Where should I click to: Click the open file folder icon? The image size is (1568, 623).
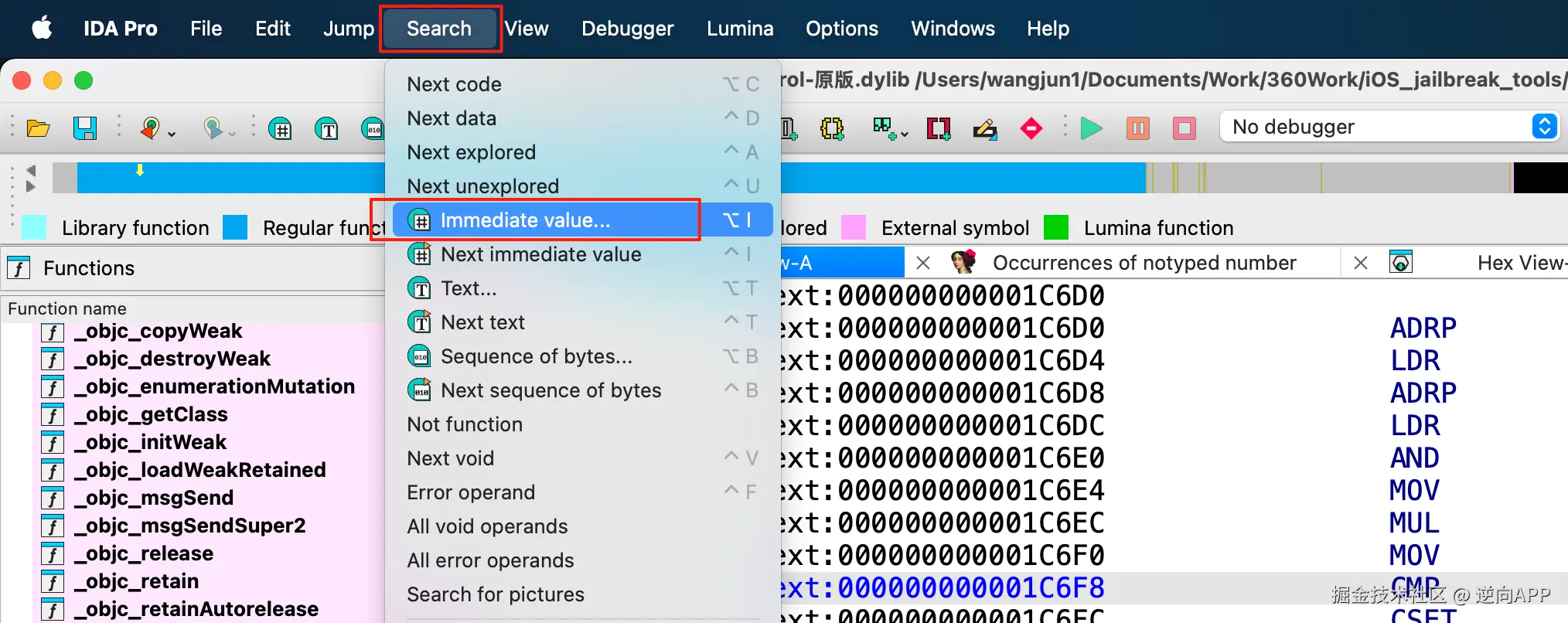coord(38,128)
